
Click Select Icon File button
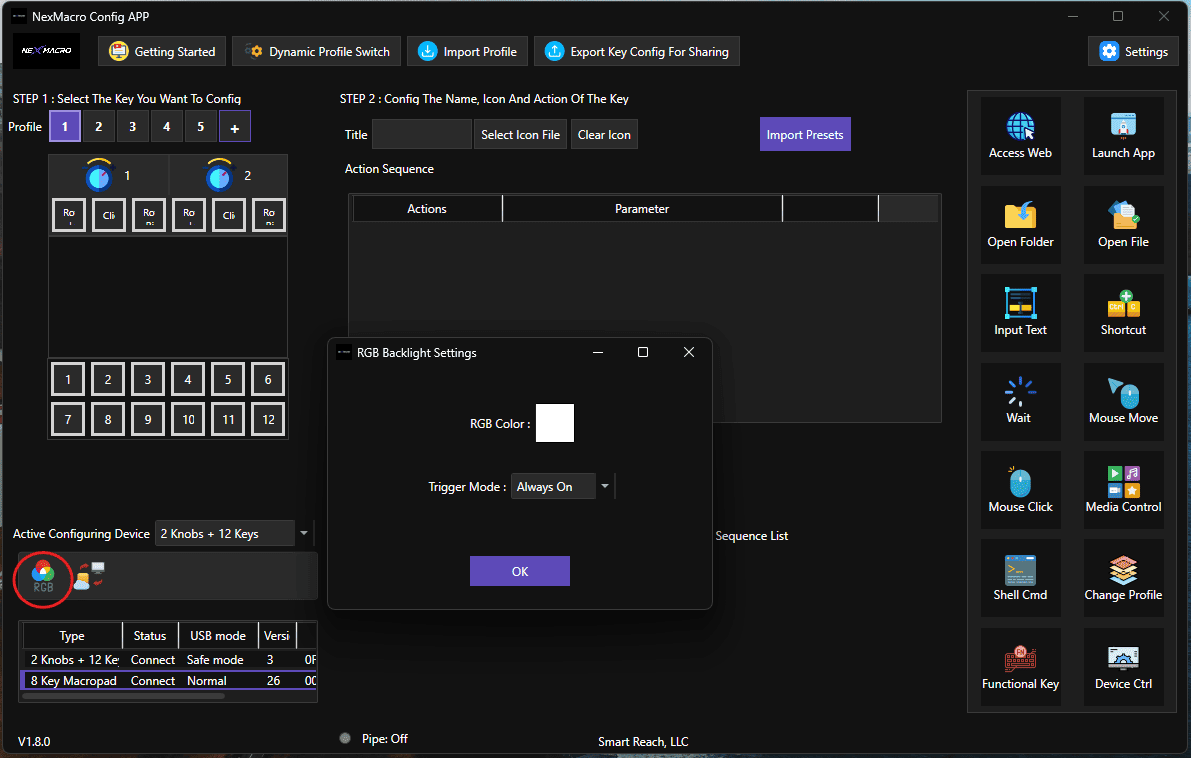[520, 134]
